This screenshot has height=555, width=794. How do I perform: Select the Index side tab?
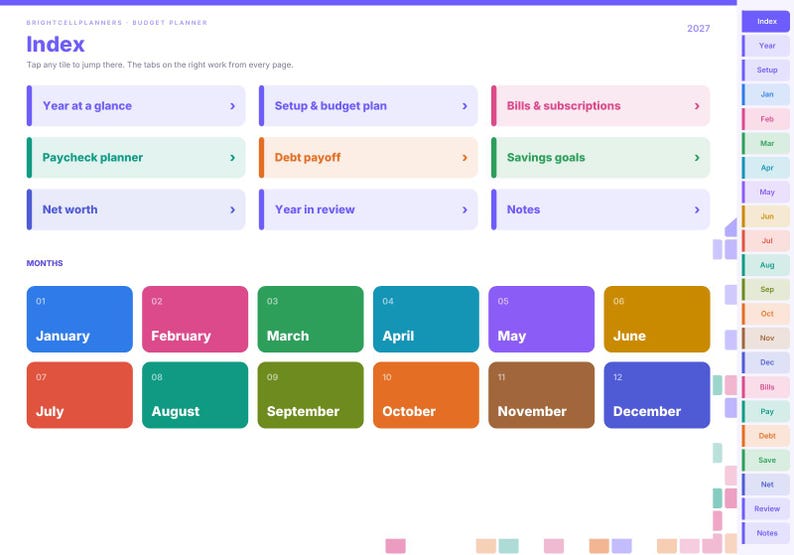[x=766, y=21]
